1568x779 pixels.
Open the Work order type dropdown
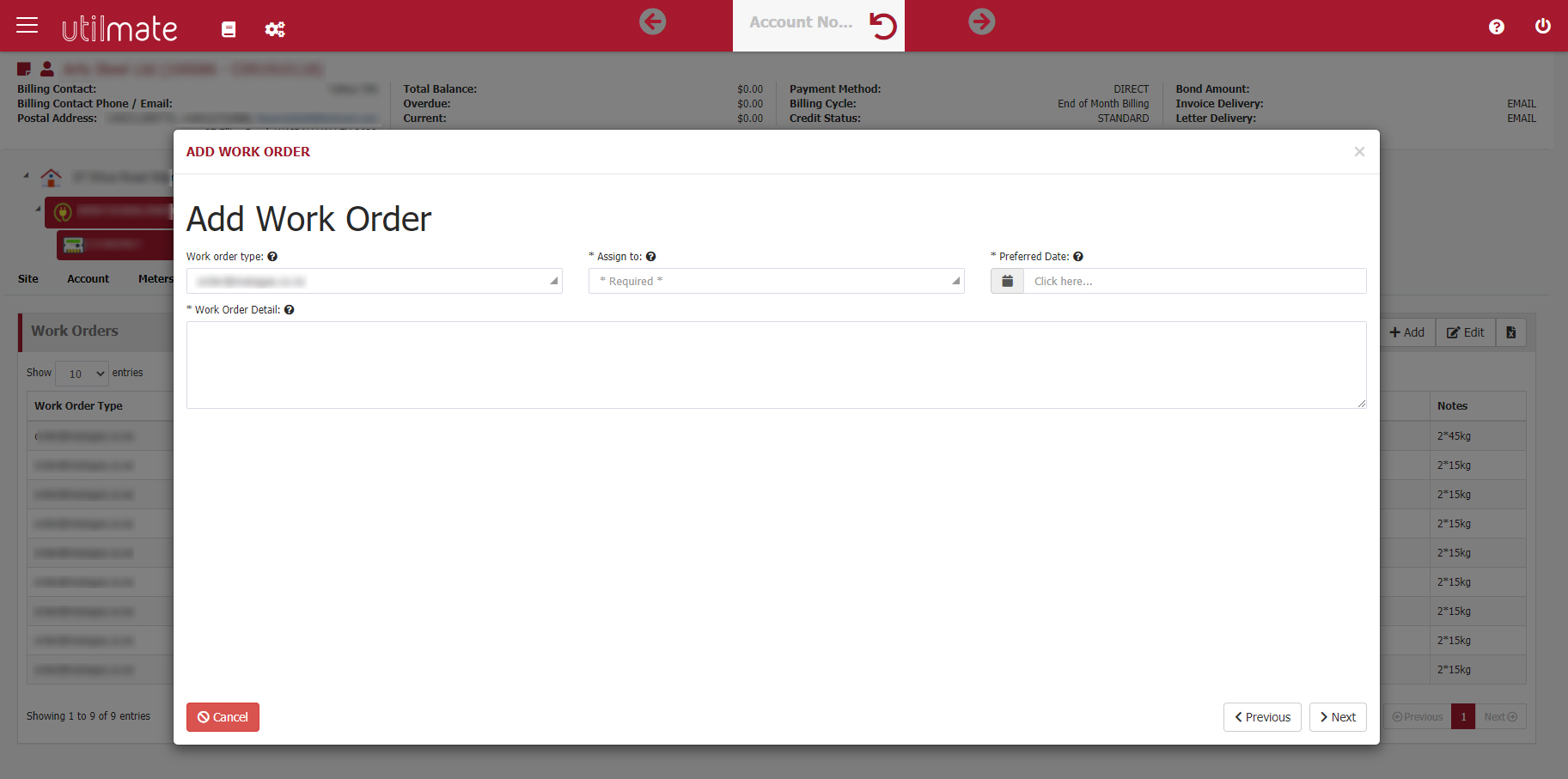click(374, 281)
